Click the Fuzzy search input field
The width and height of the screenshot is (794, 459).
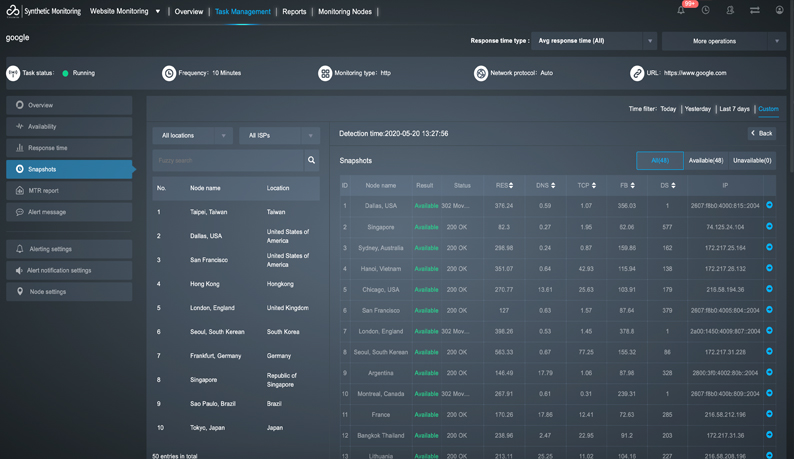click(x=227, y=160)
